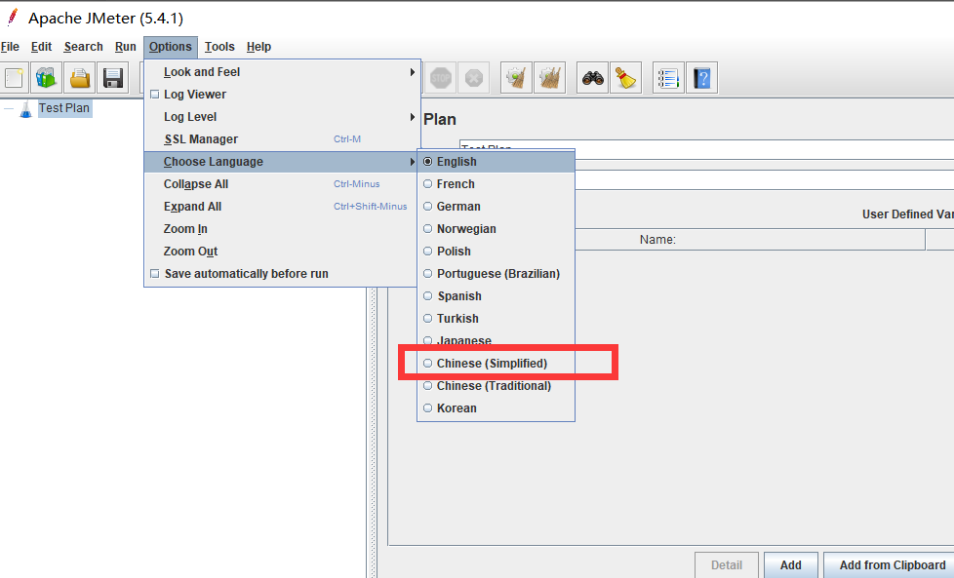Select English language radio button

tap(428, 162)
